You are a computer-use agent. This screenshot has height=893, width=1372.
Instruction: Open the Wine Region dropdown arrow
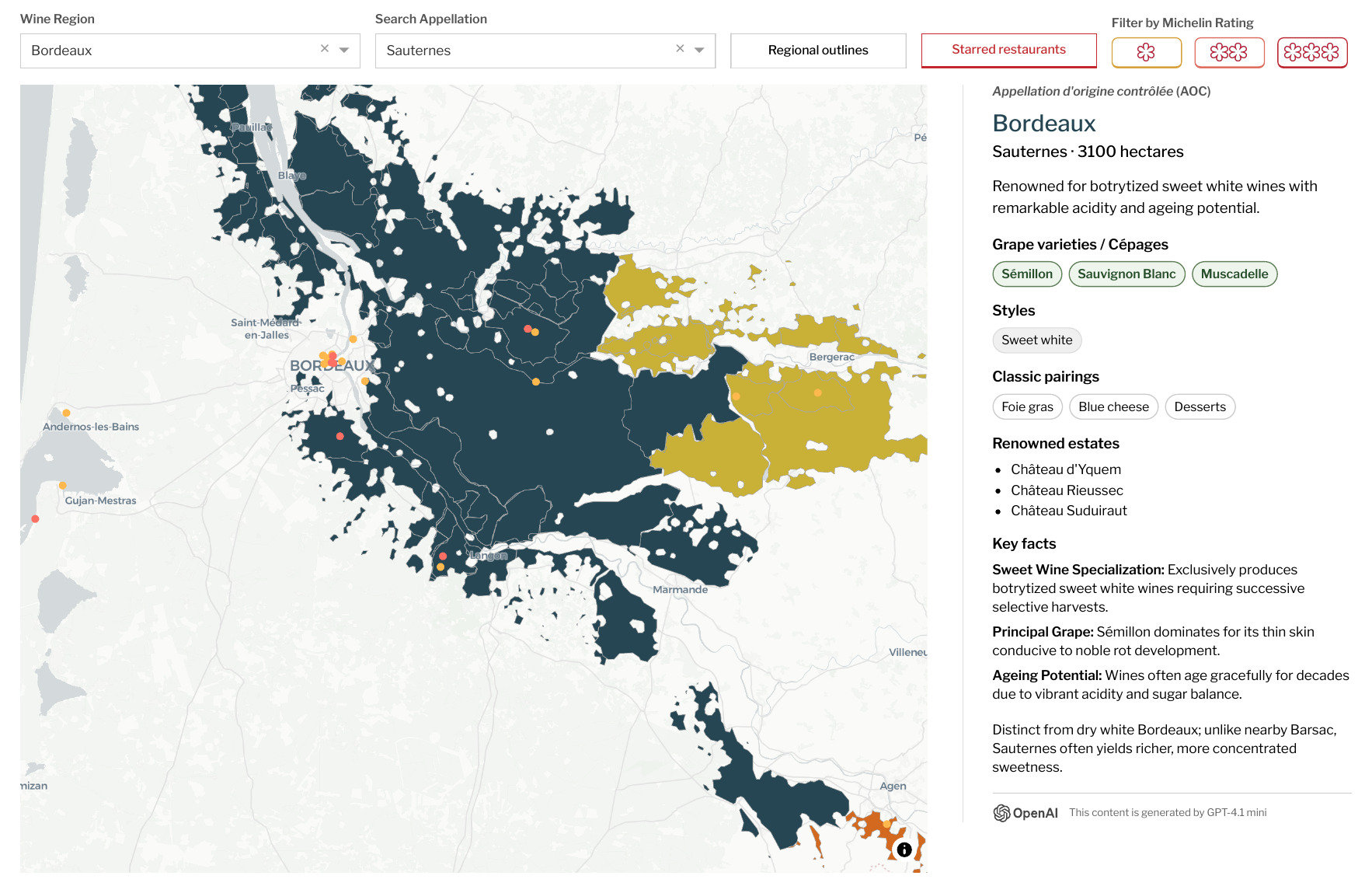pyautogui.click(x=344, y=50)
